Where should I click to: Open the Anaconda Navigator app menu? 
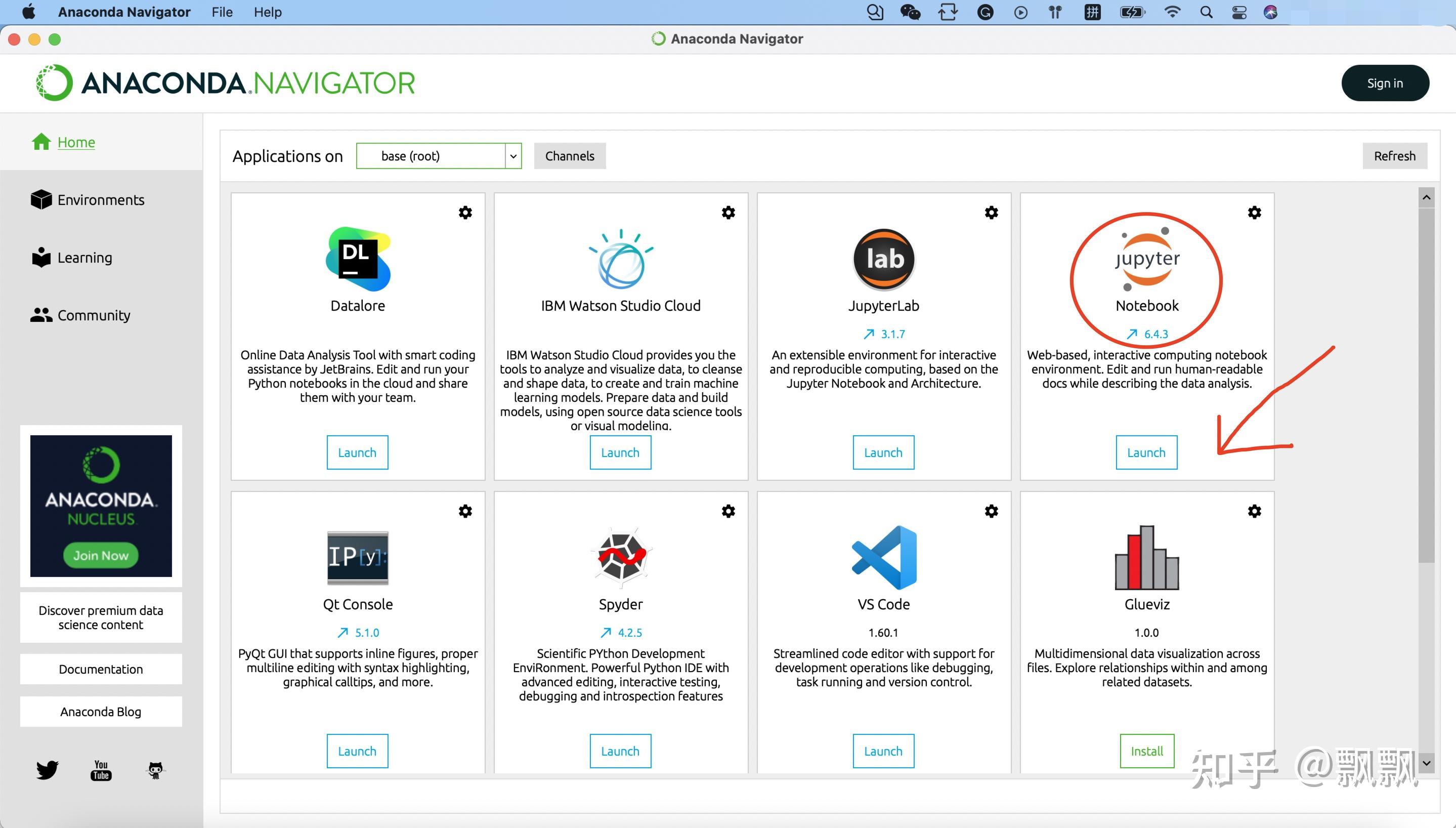click(124, 12)
